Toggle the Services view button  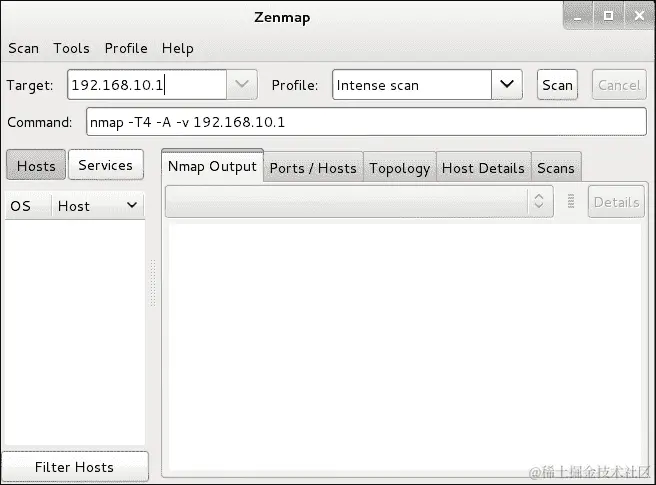click(x=106, y=165)
